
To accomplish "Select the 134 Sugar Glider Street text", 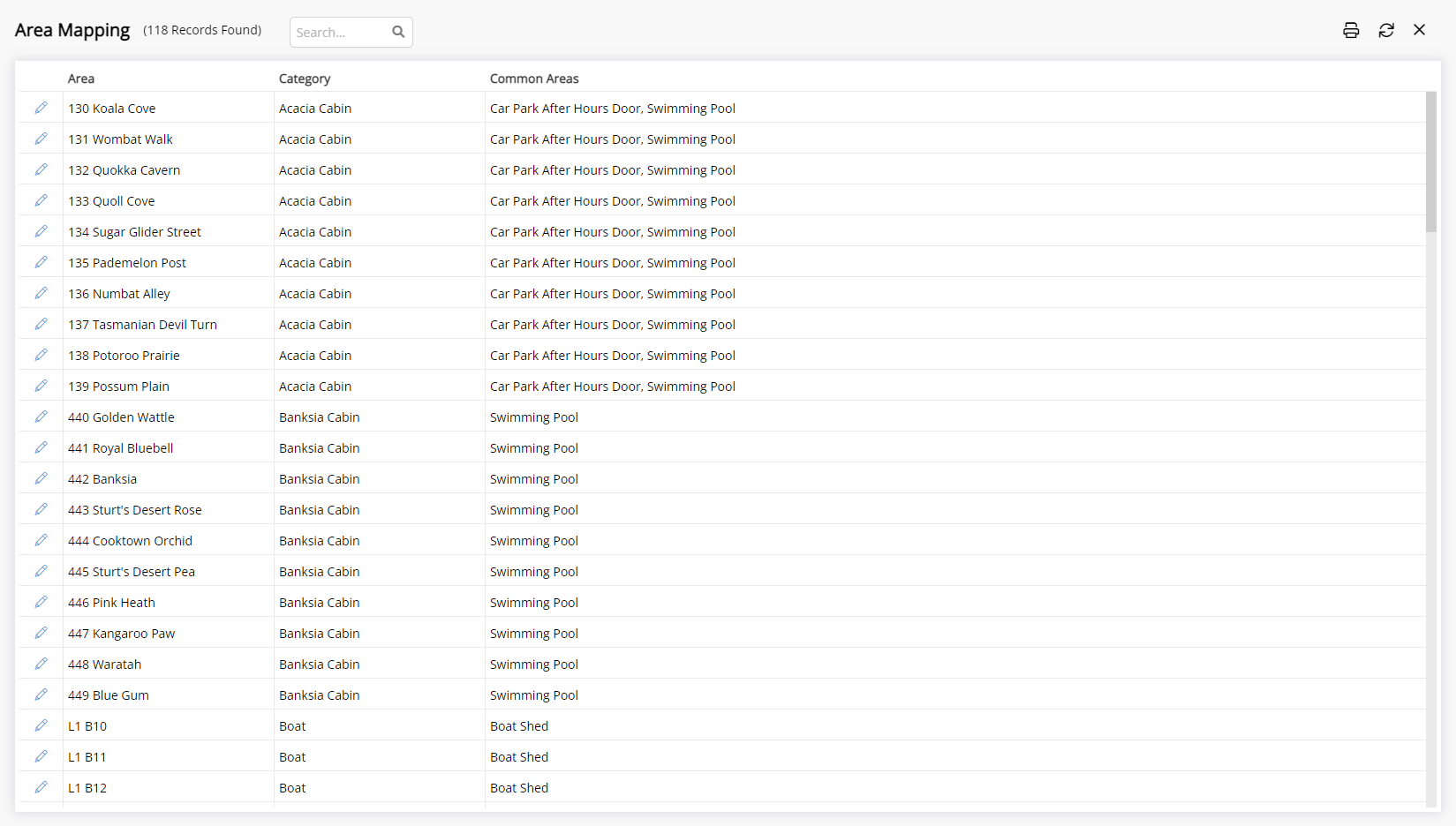I will (x=135, y=232).
